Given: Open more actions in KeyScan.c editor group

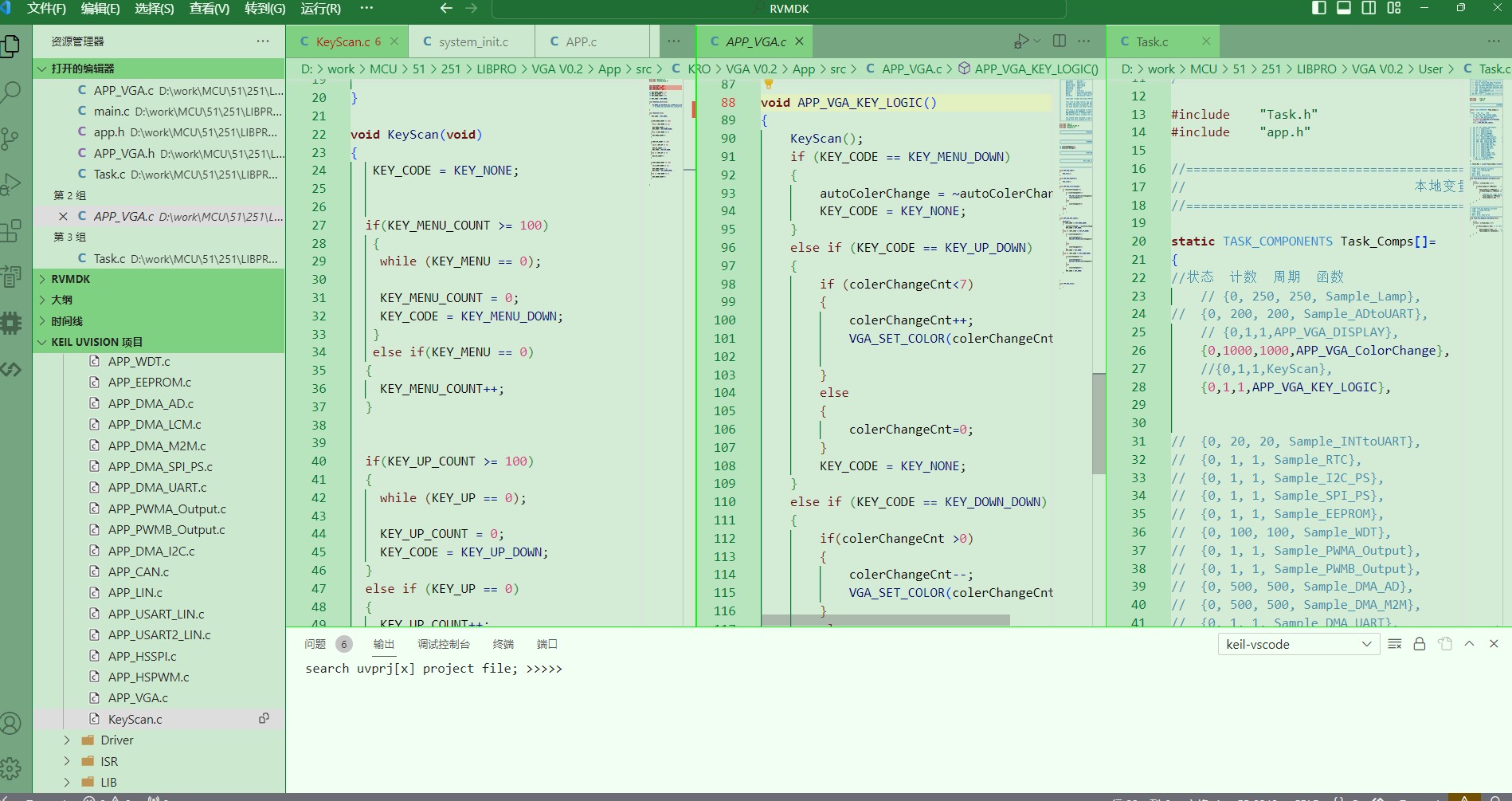Looking at the screenshot, I should click(674, 41).
